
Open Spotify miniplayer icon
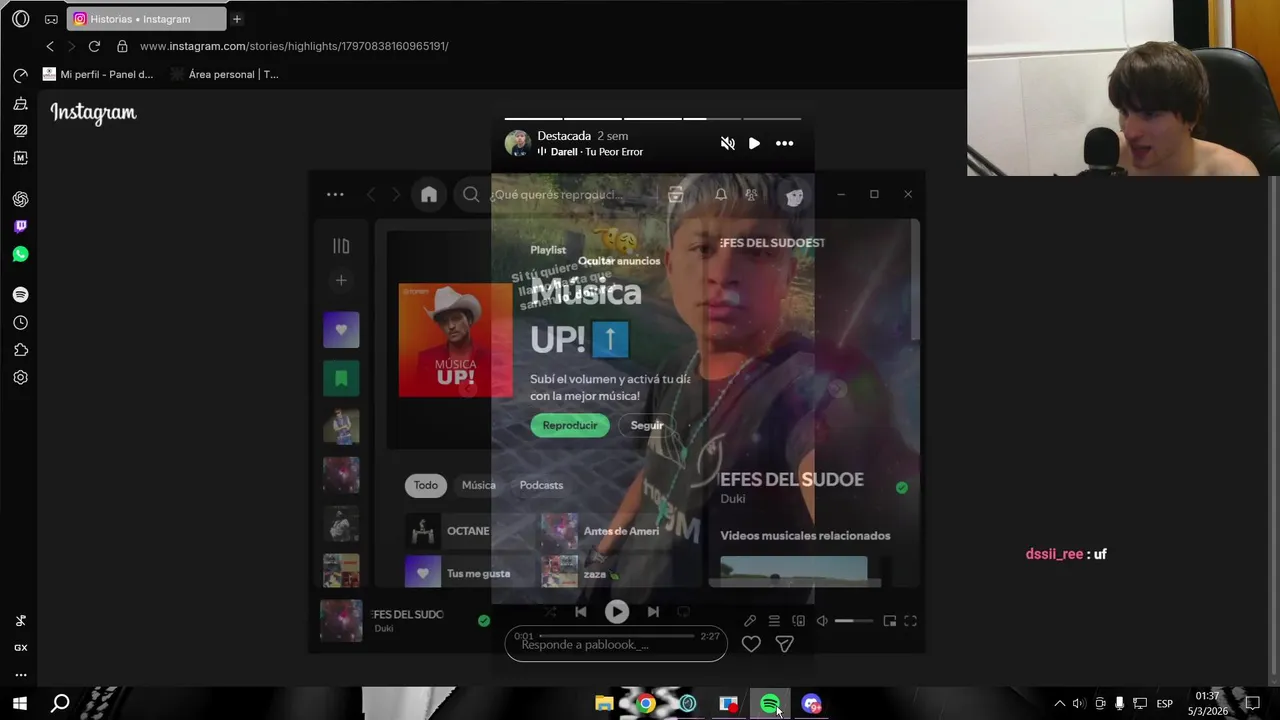coord(889,621)
